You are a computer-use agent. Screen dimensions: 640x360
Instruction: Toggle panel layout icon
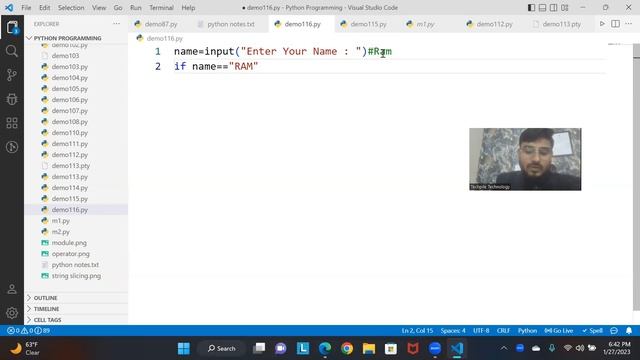pyautogui.click(x=542, y=8)
